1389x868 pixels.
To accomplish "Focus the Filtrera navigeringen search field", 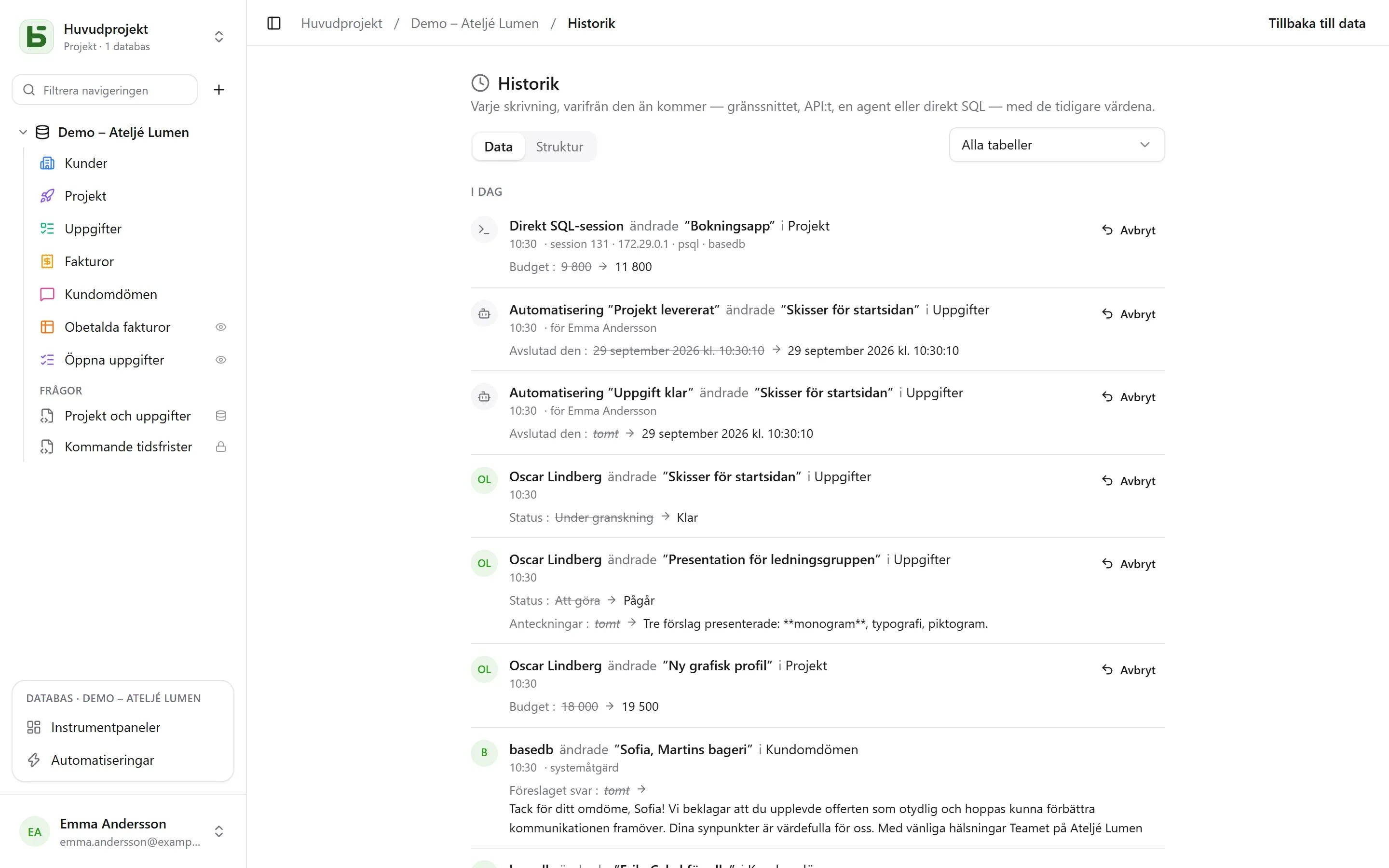I will coord(105,90).
